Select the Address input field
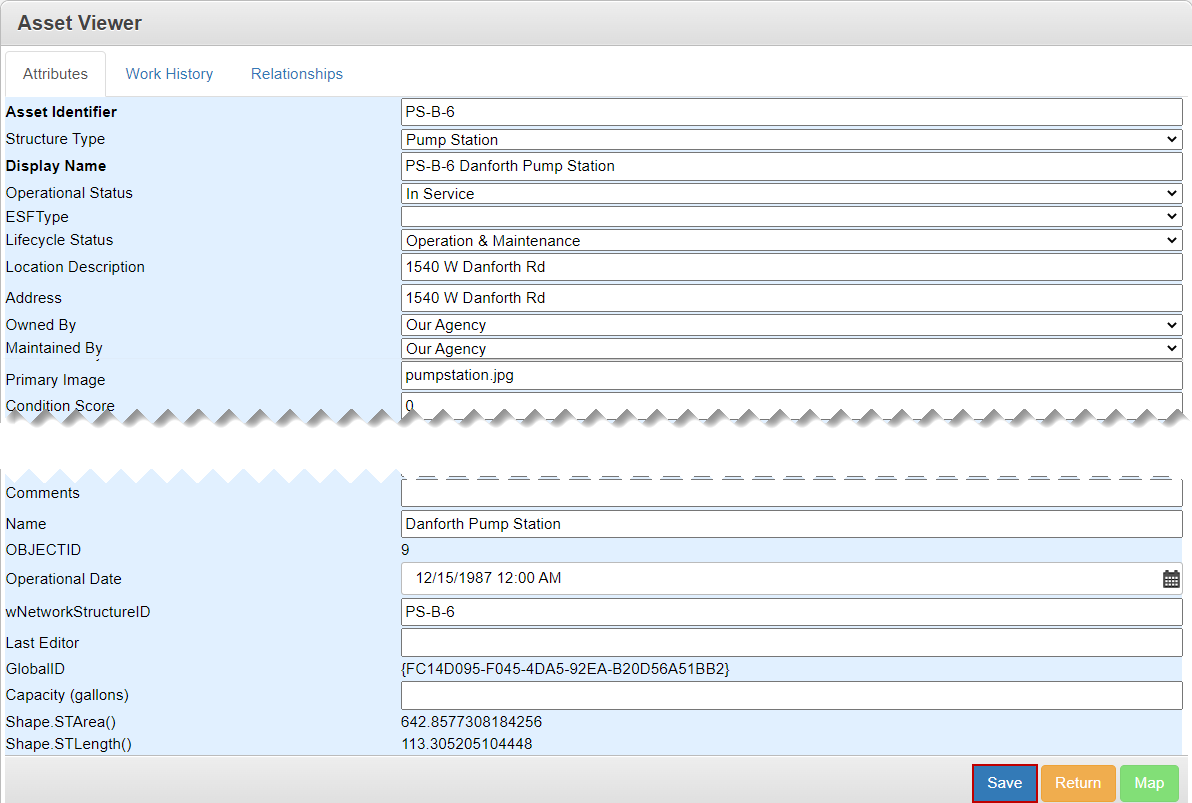Viewport: 1192px width, 803px height. (x=791, y=298)
